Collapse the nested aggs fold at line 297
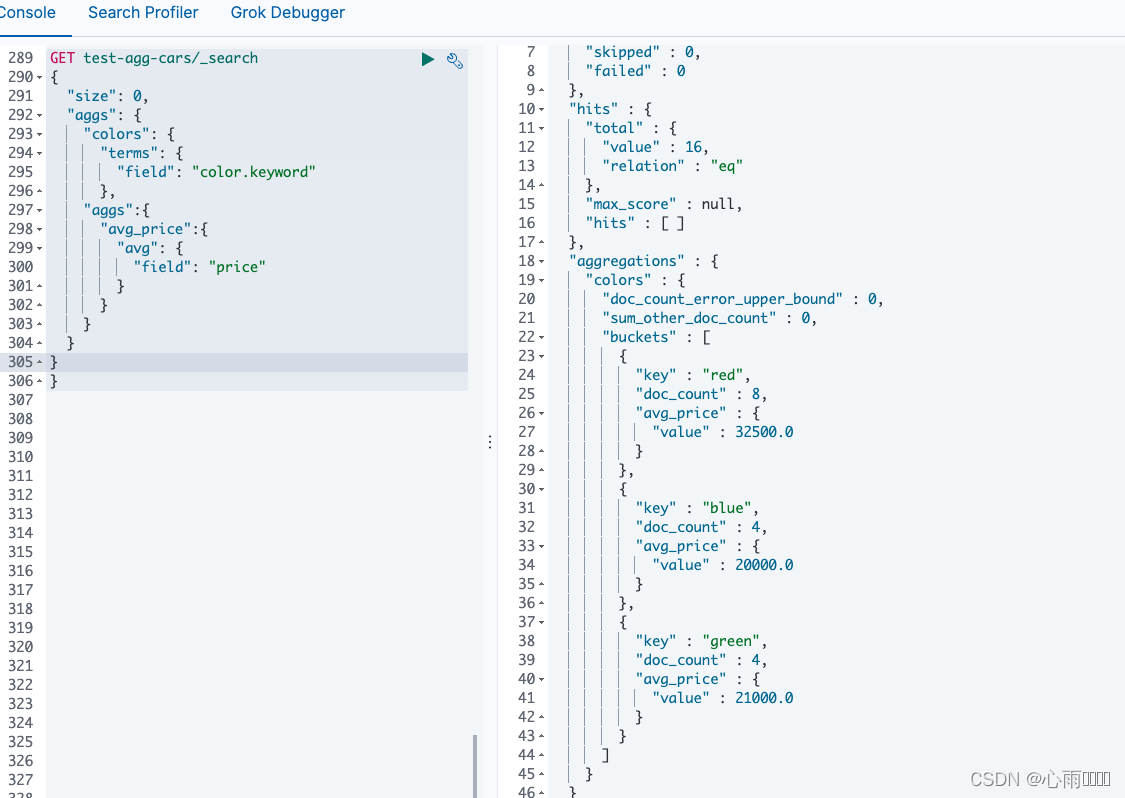The image size is (1125, 798). point(39,210)
